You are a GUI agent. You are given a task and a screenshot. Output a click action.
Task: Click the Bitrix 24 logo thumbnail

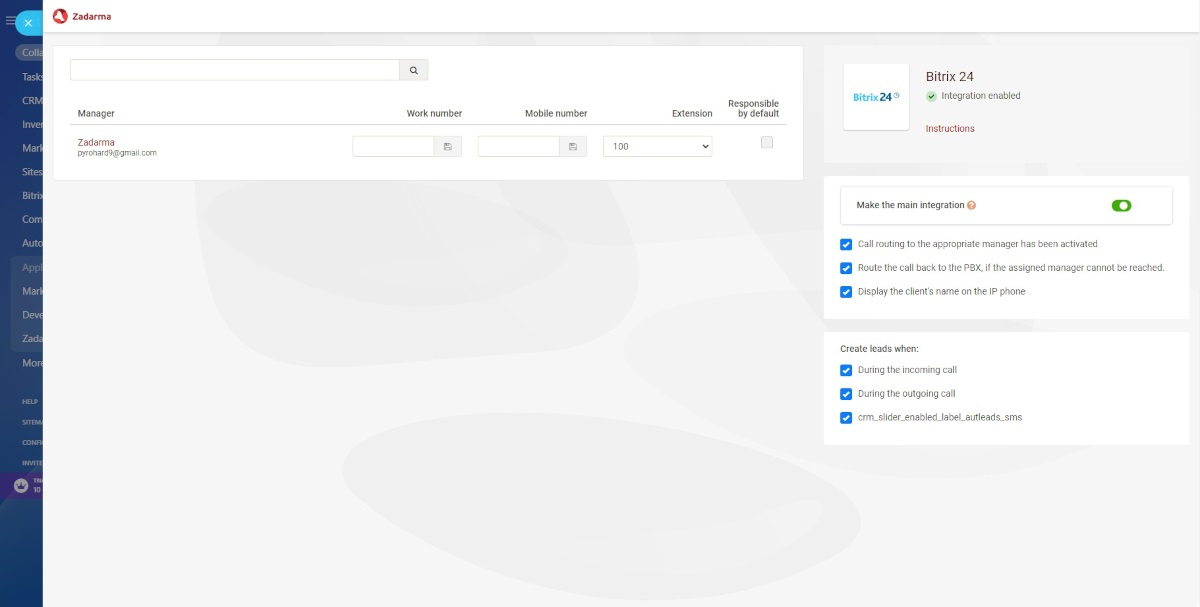coord(876,97)
